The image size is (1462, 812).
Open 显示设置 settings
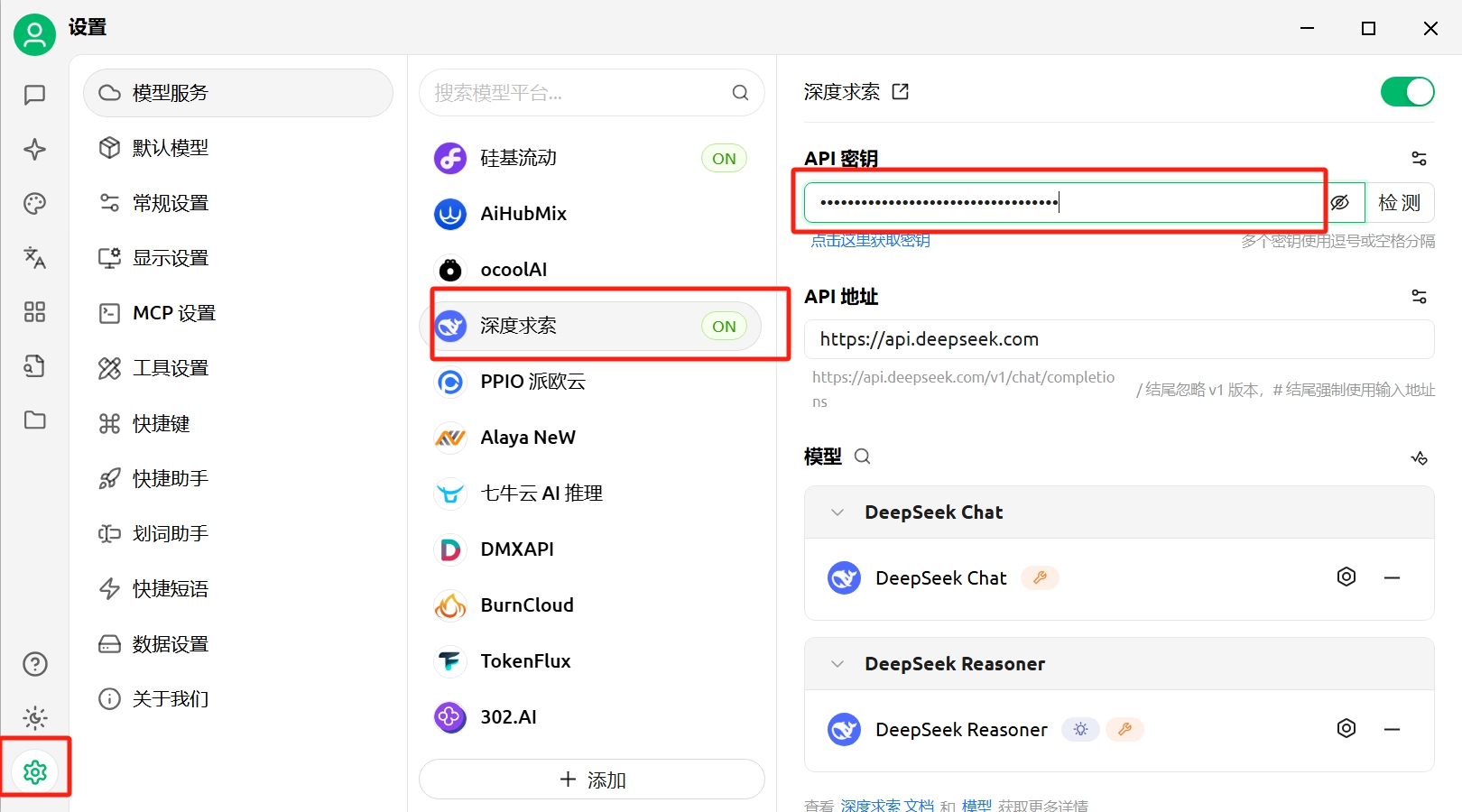click(x=238, y=258)
